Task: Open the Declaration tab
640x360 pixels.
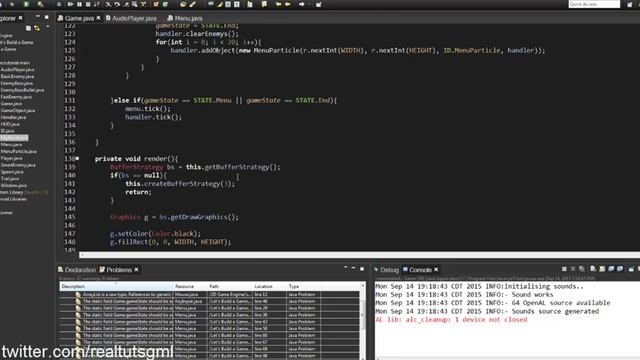Action: (x=77, y=270)
